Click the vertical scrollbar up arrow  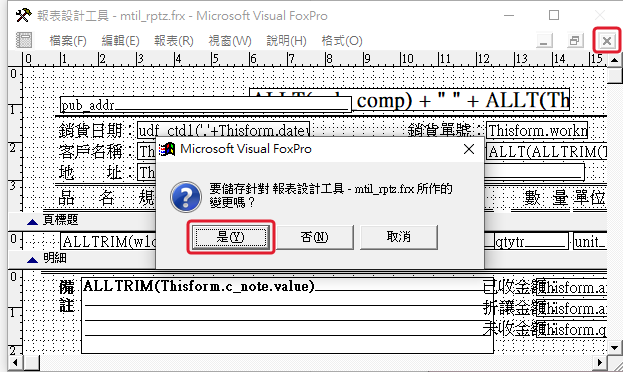pyautogui.click(x=615, y=60)
